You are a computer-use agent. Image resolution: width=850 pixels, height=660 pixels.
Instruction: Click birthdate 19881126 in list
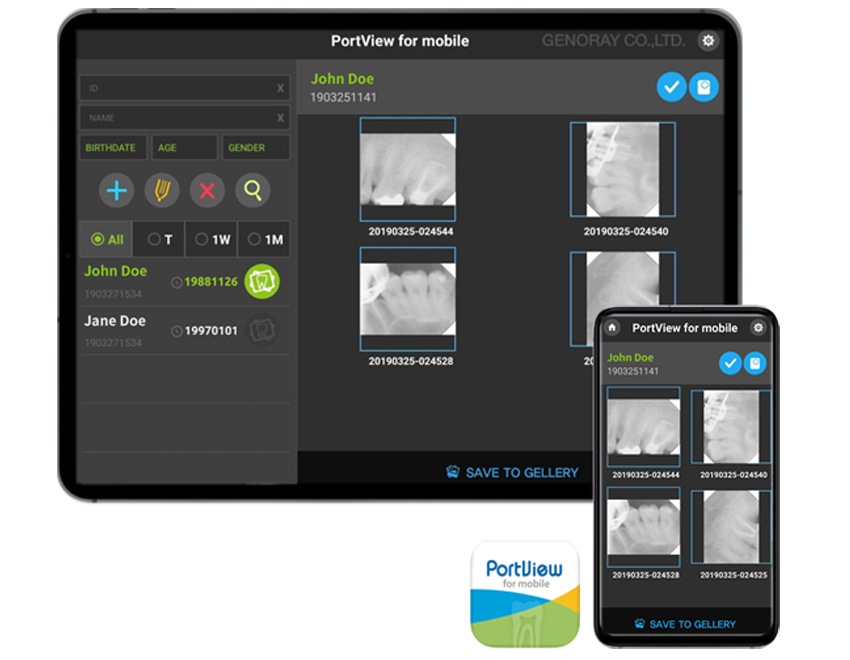point(211,282)
